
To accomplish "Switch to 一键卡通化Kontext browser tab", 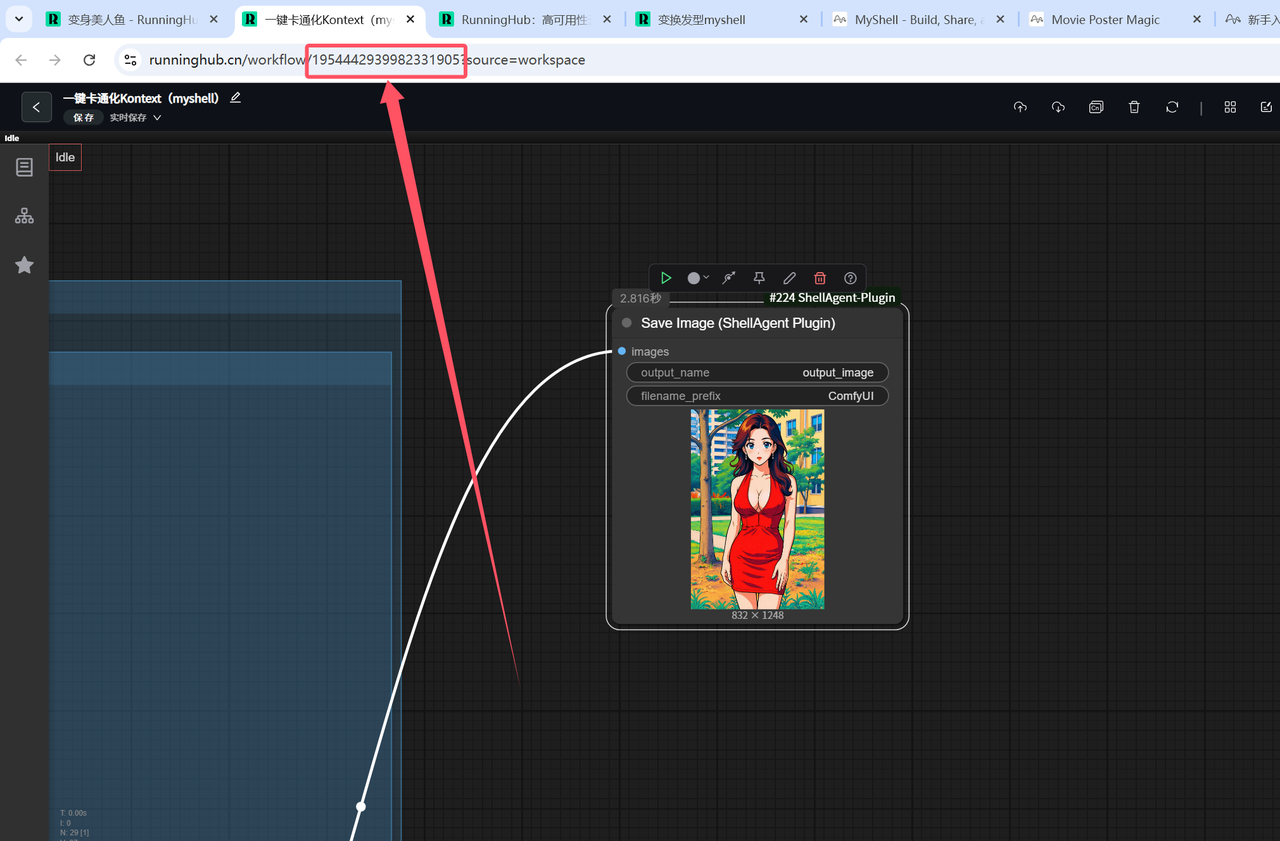I will click(328, 19).
